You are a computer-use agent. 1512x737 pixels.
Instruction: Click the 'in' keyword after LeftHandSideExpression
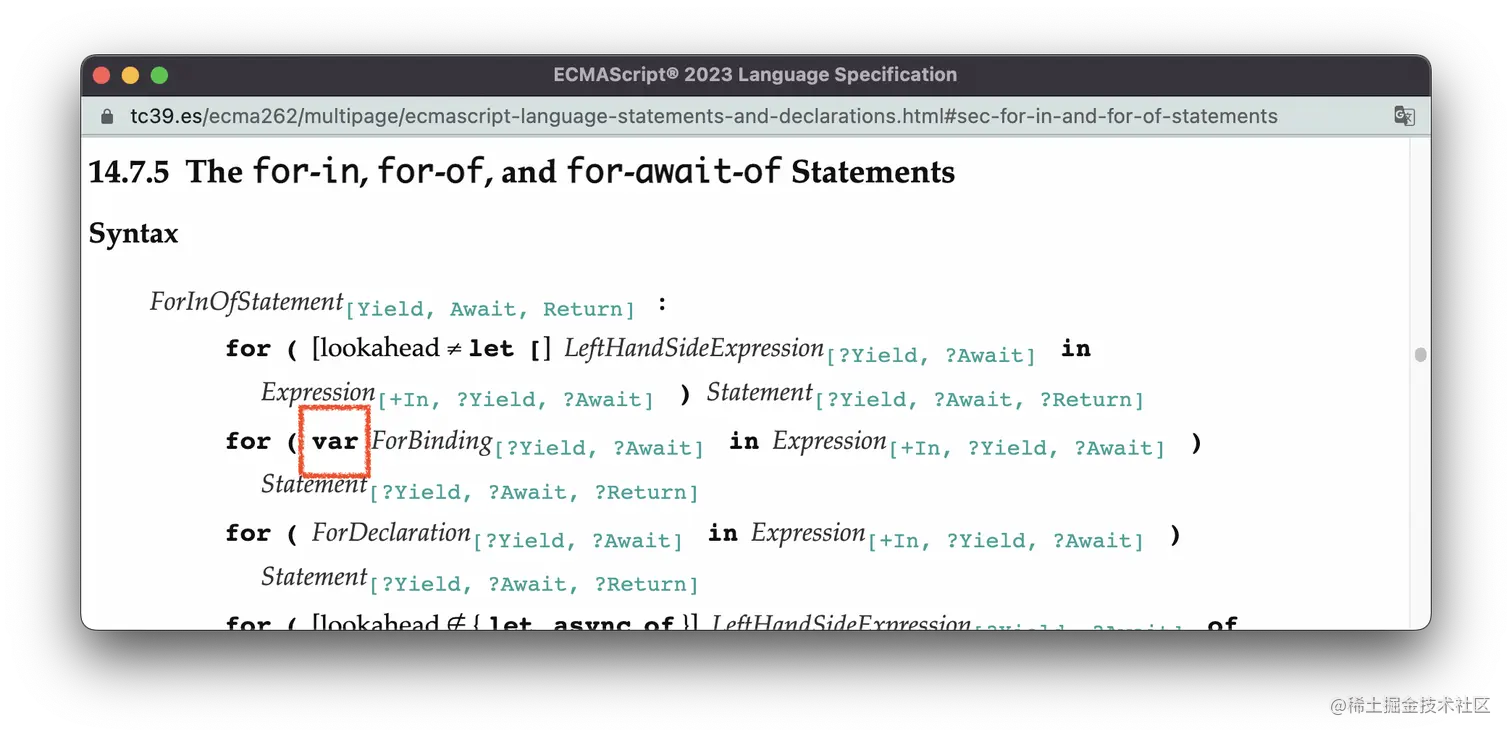point(1076,348)
